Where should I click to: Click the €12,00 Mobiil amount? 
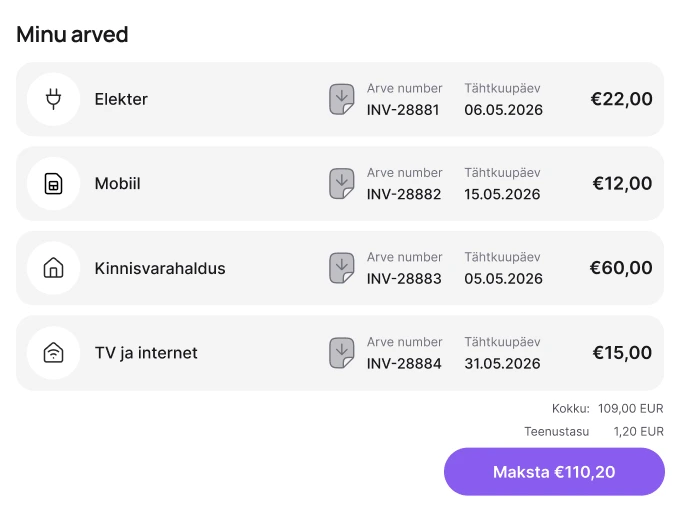point(622,184)
